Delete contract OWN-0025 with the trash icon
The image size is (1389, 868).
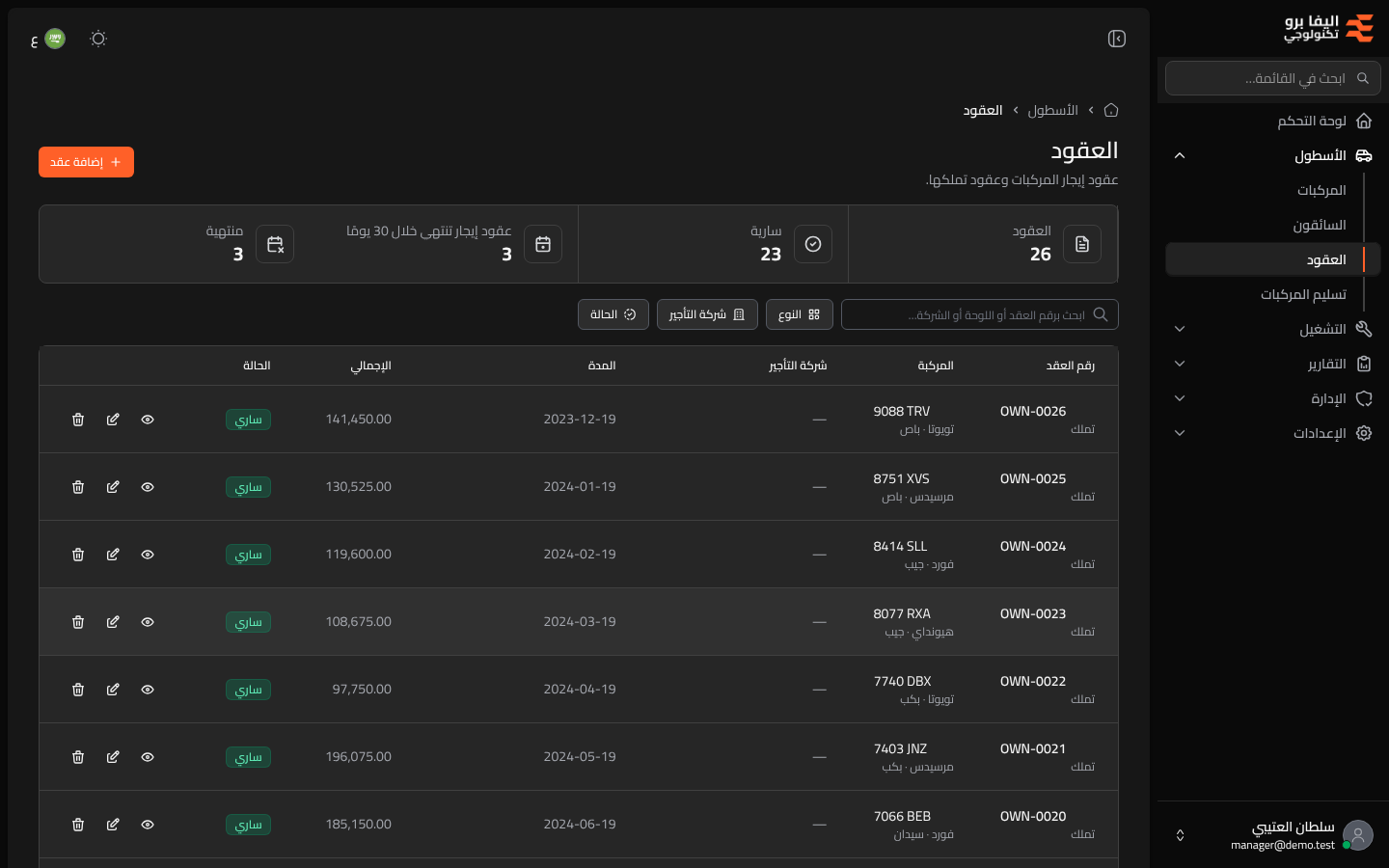pyautogui.click(x=78, y=487)
